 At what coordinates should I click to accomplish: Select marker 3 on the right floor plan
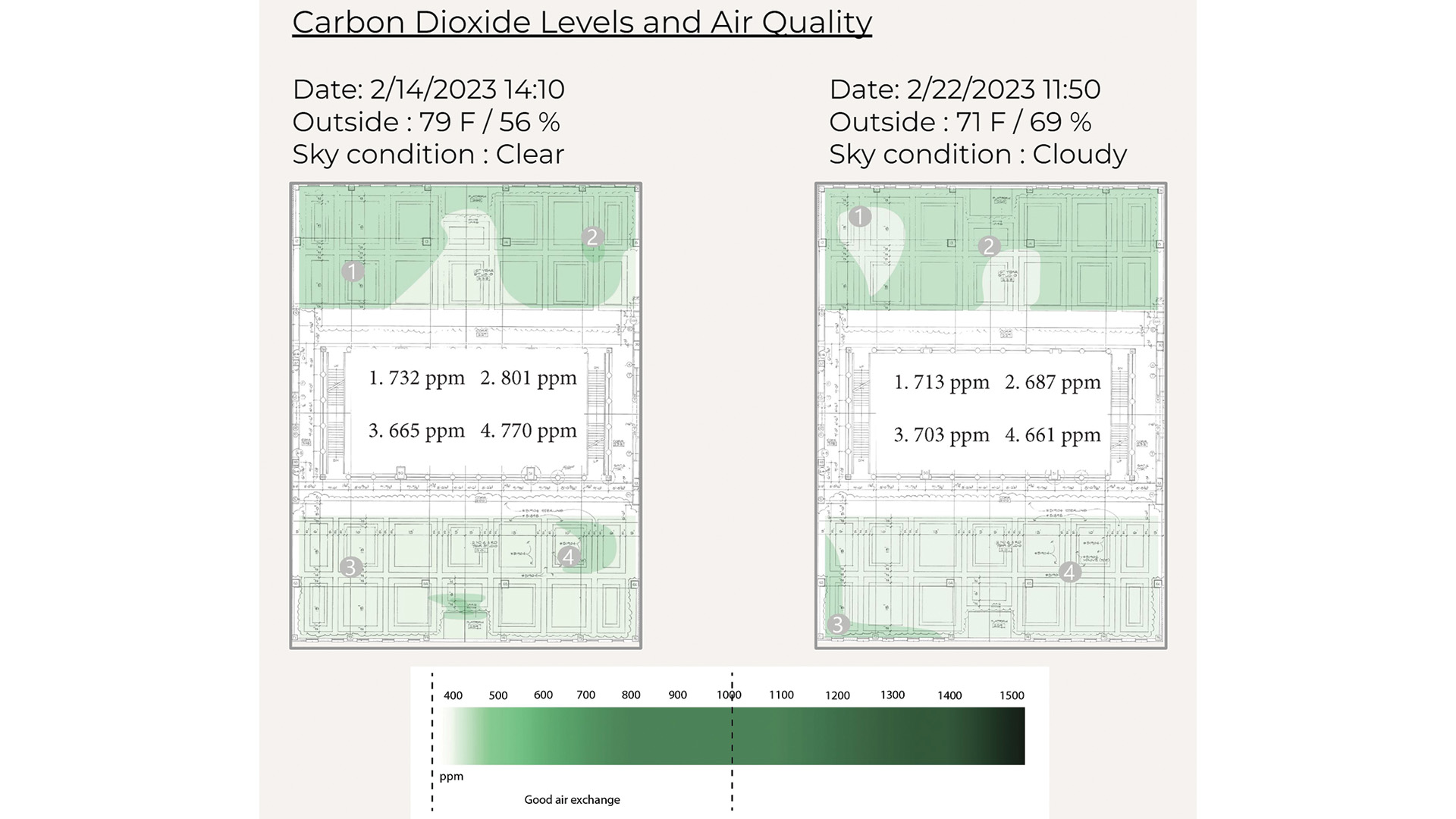(837, 624)
